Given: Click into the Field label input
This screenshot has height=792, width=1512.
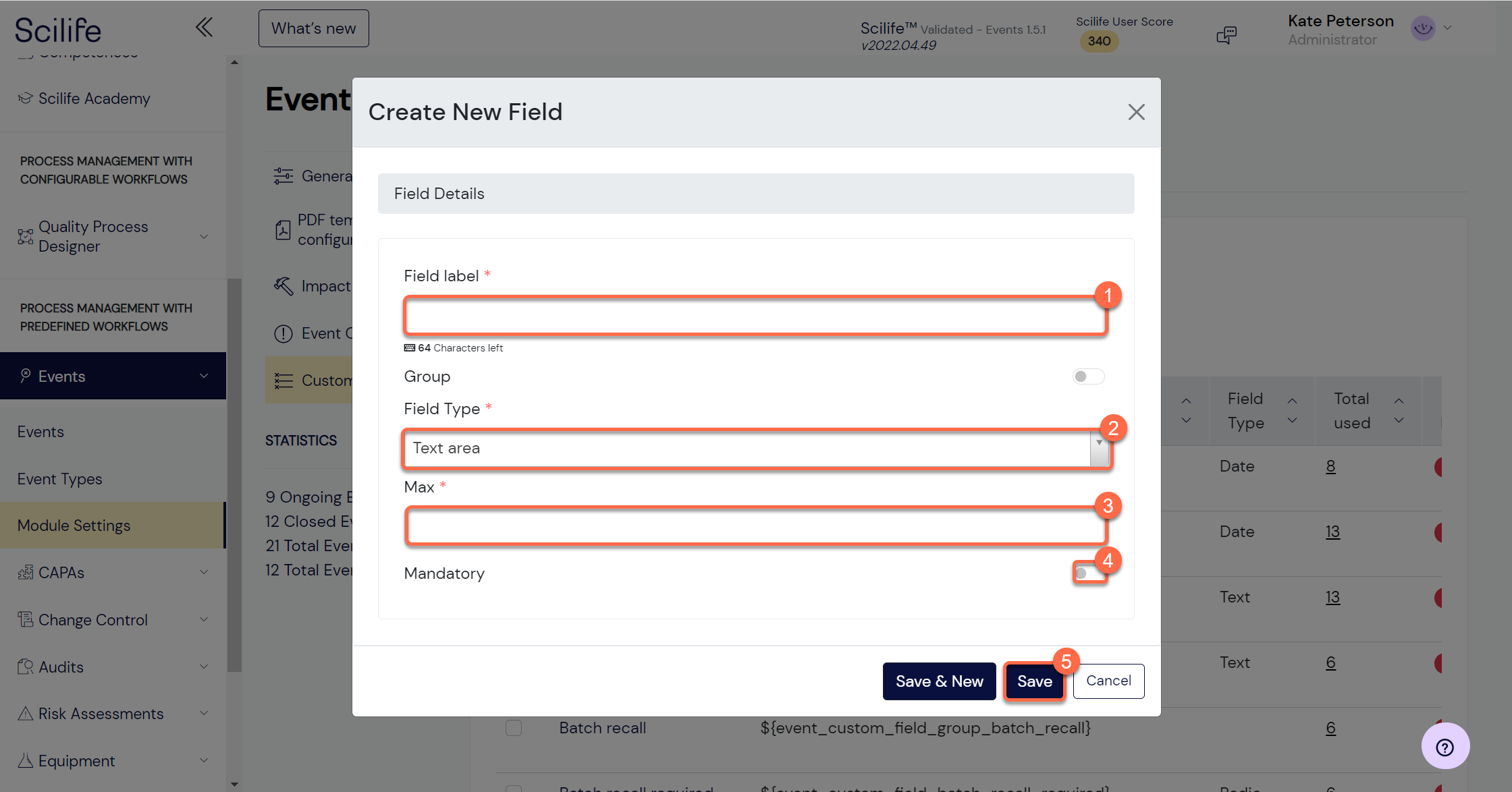Looking at the screenshot, I should point(755,316).
